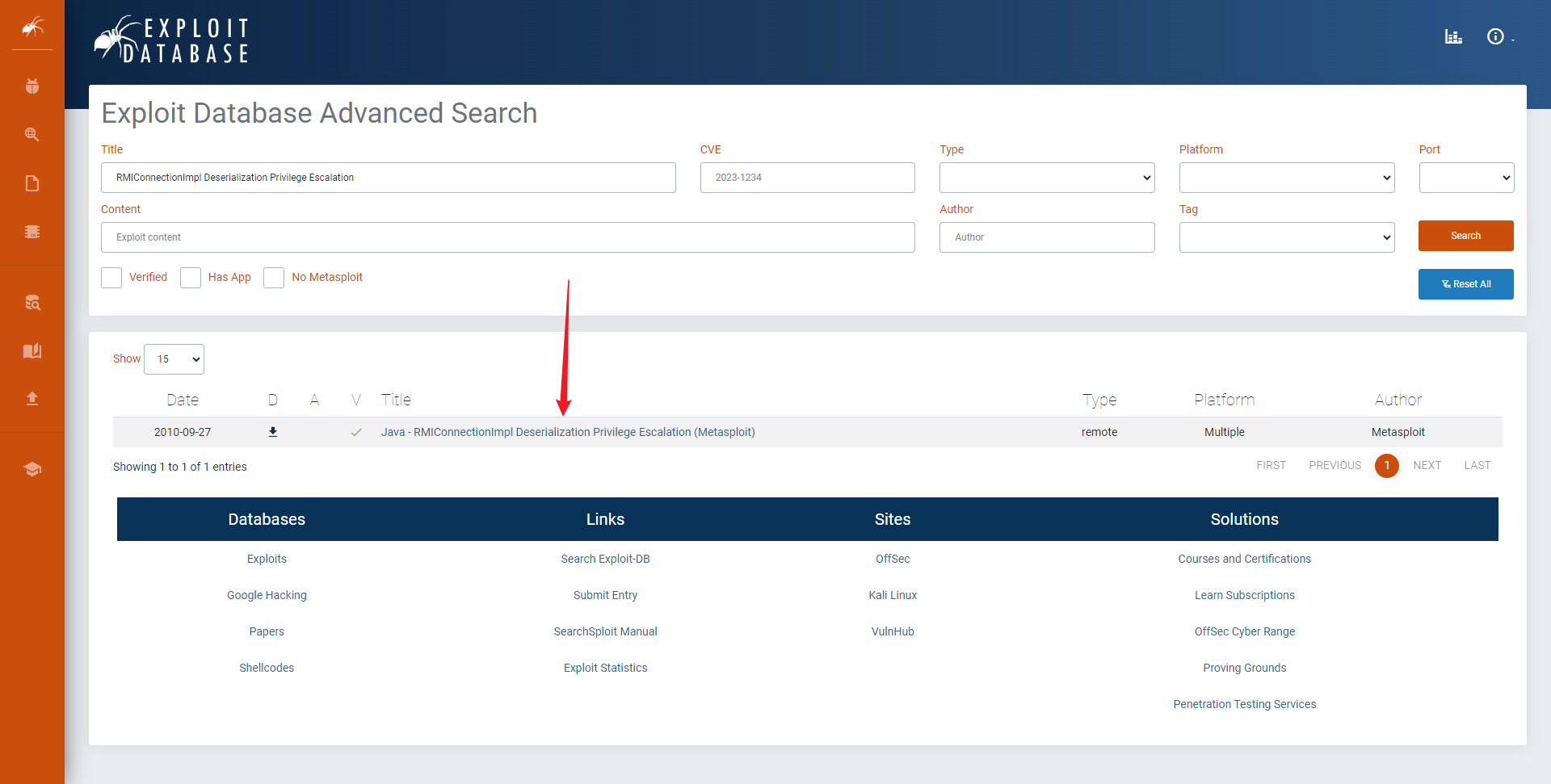This screenshot has width=1551, height=784.
Task: Click the CVE input field
Action: 807,178
